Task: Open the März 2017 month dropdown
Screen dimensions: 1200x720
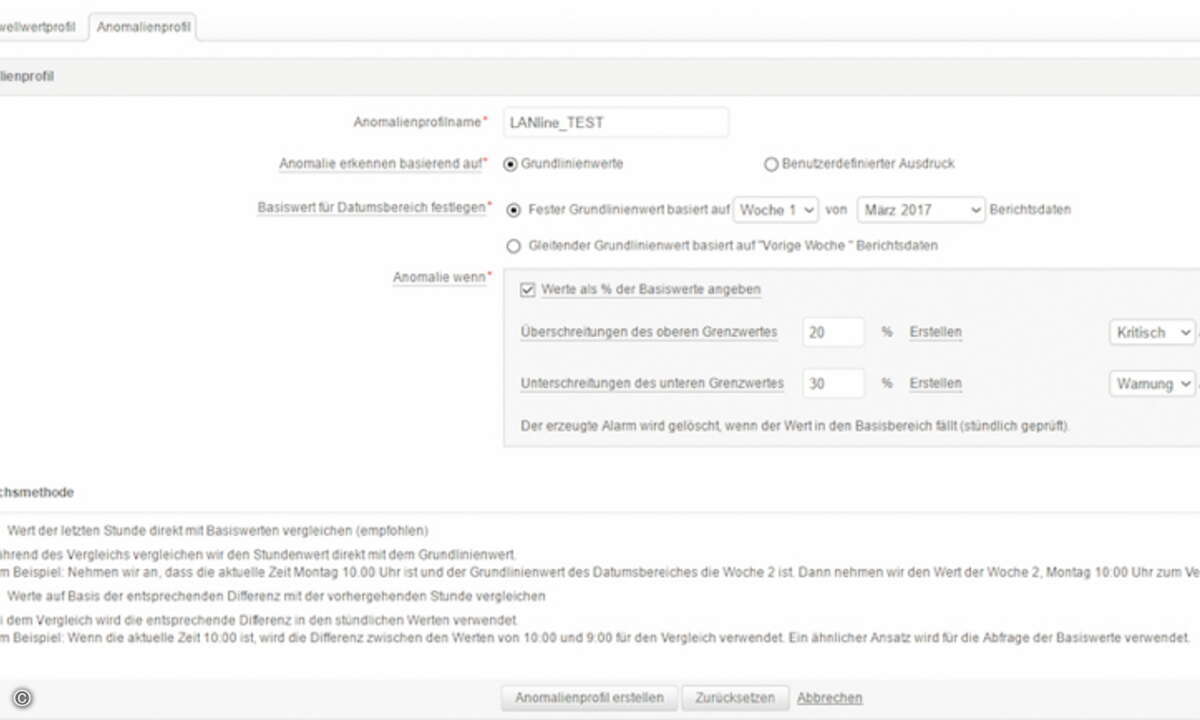Action: tap(921, 210)
